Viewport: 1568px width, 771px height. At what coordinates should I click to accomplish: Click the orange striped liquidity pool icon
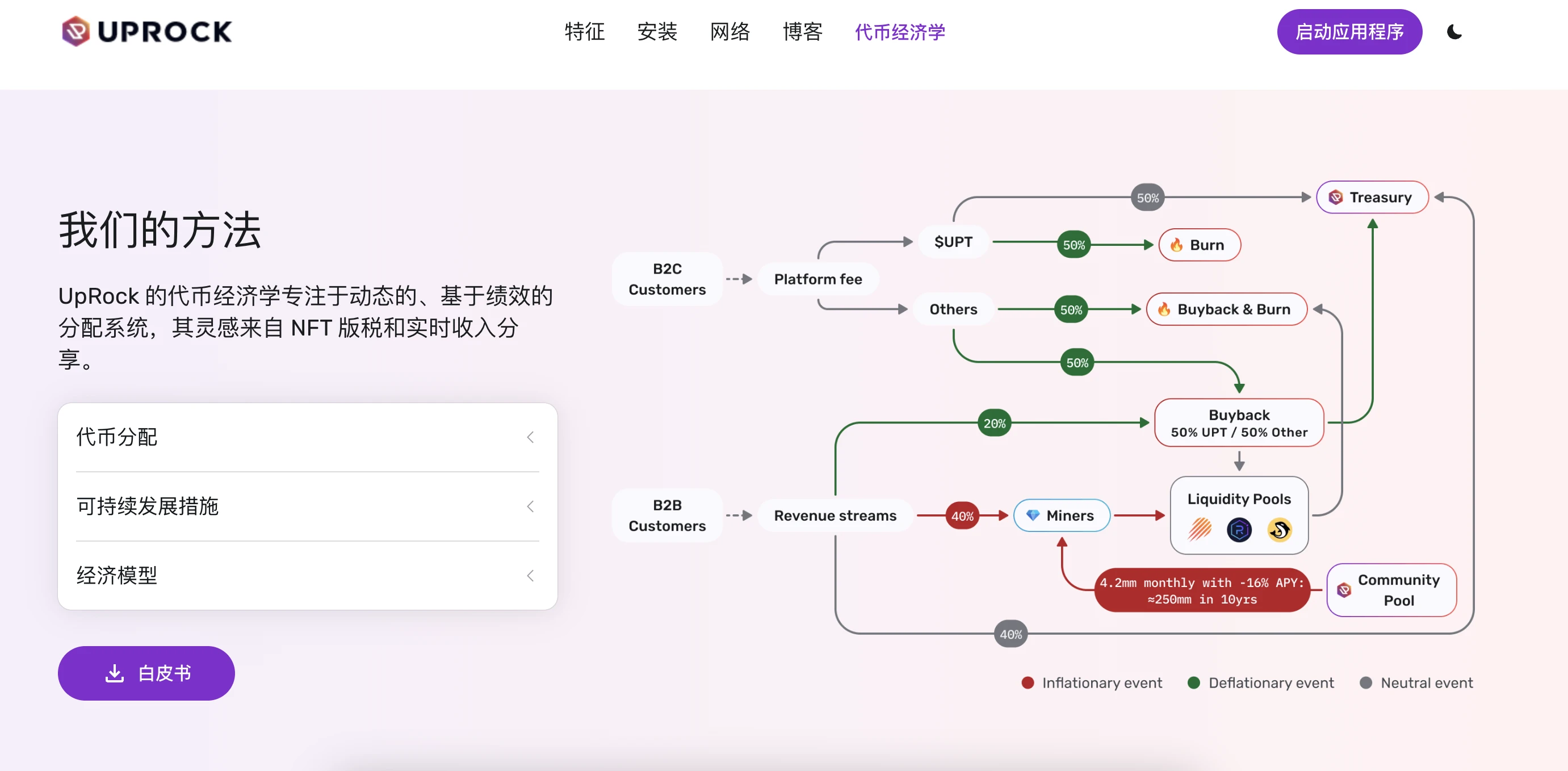(1200, 529)
